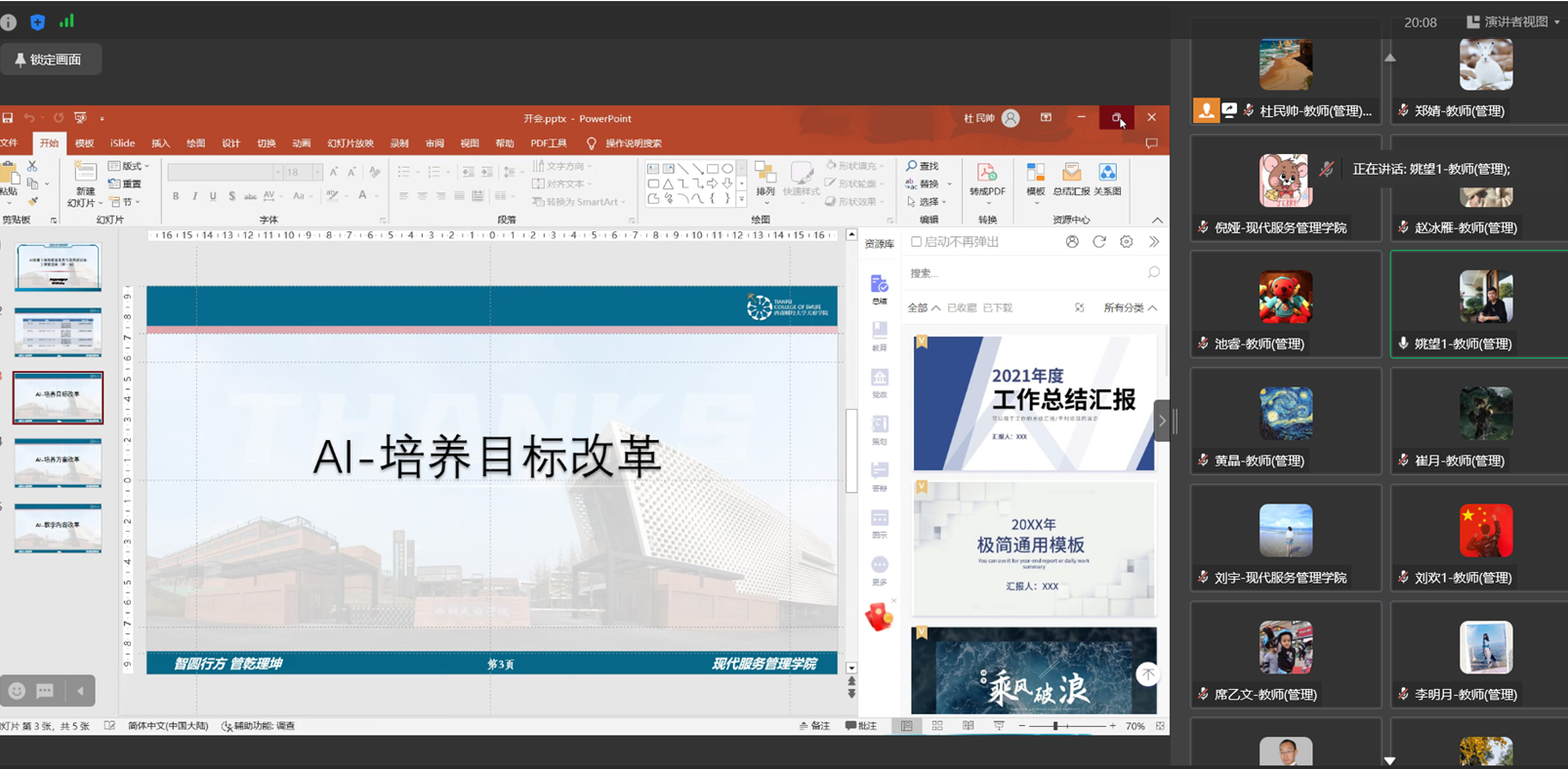The width and height of the screenshot is (1568, 769).
Task: Collapse the ribbon with the chevron arrow
Action: tap(1157, 221)
